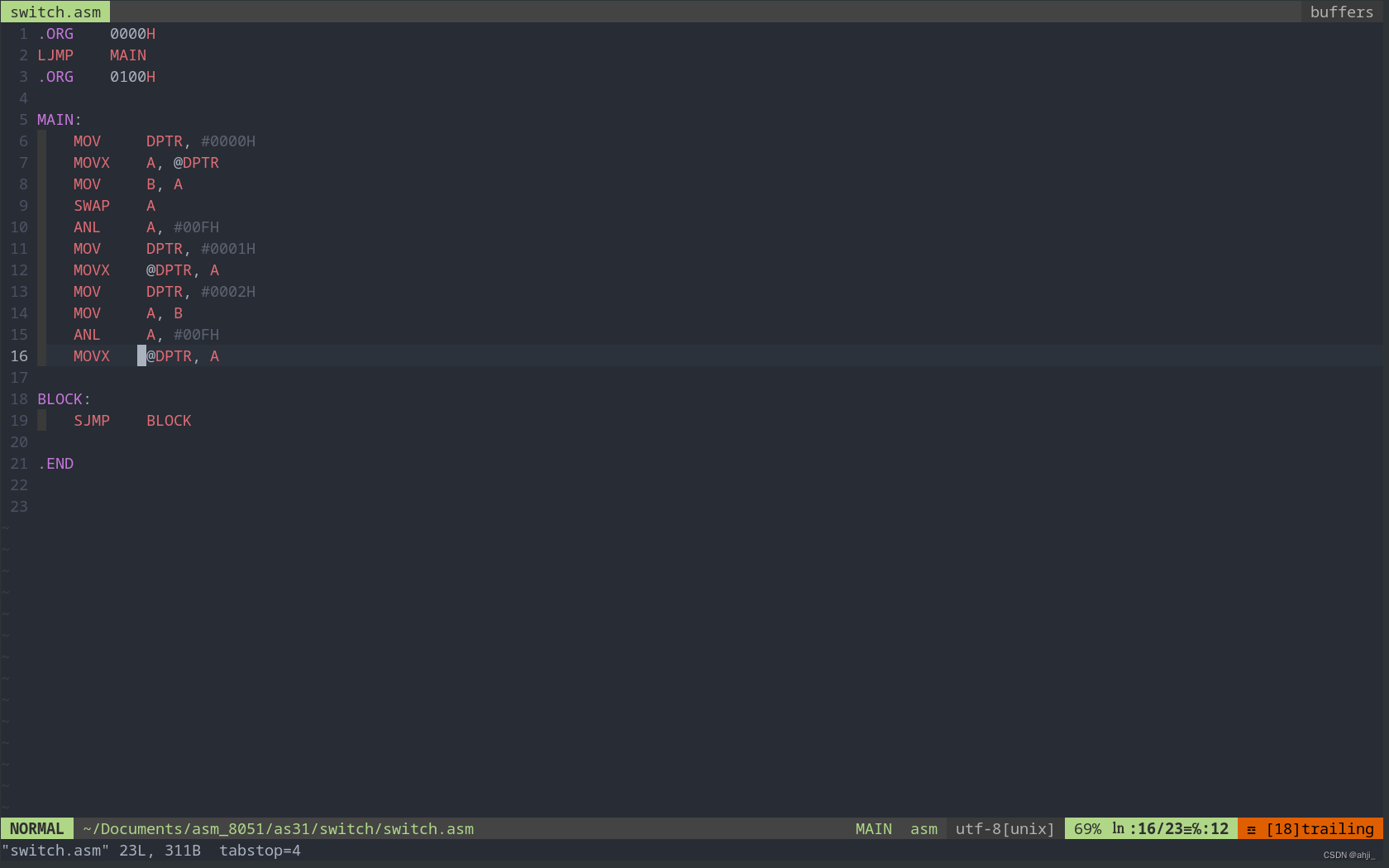Click line number 16 in gutter
The height and width of the screenshot is (868, 1389).
tap(19, 356)
